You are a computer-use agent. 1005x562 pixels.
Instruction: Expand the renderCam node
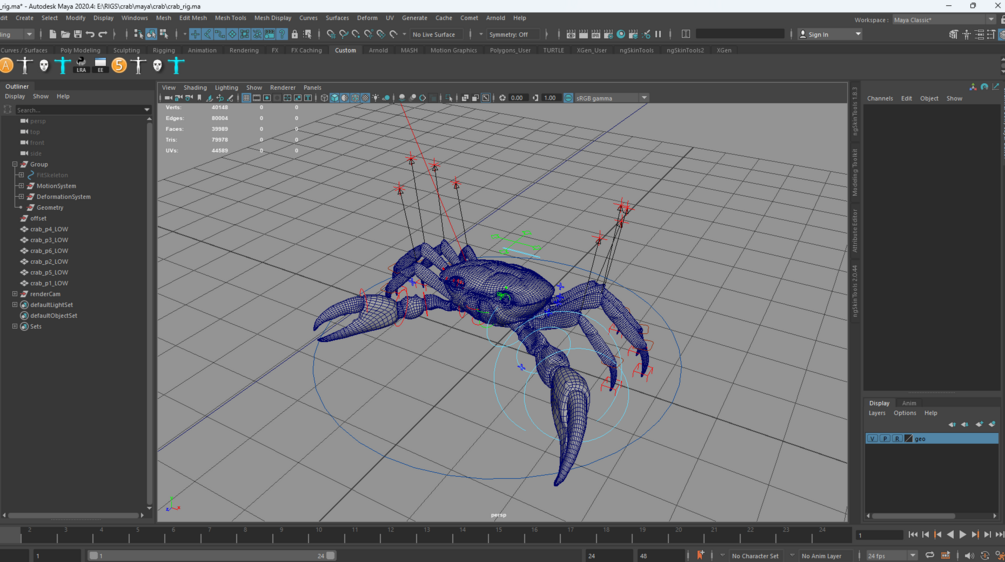click(15, 294)
